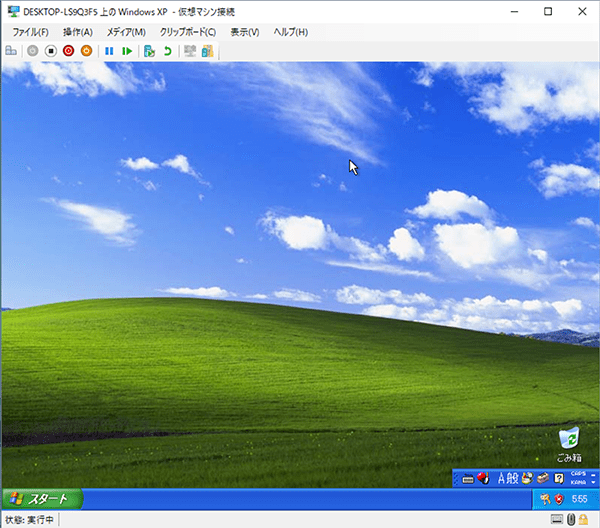Click the red IME style icon
The width and height of the screenshot is (600, 528).
click(483, 478)
